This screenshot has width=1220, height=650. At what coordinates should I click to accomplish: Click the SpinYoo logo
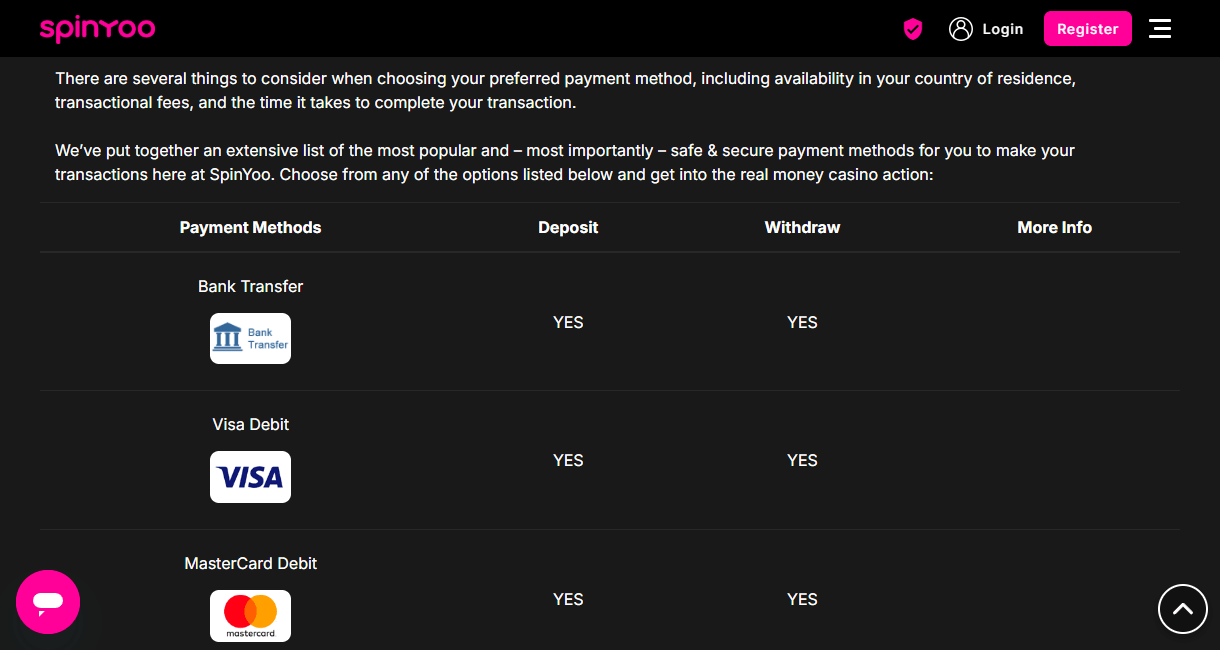(98, 29)
